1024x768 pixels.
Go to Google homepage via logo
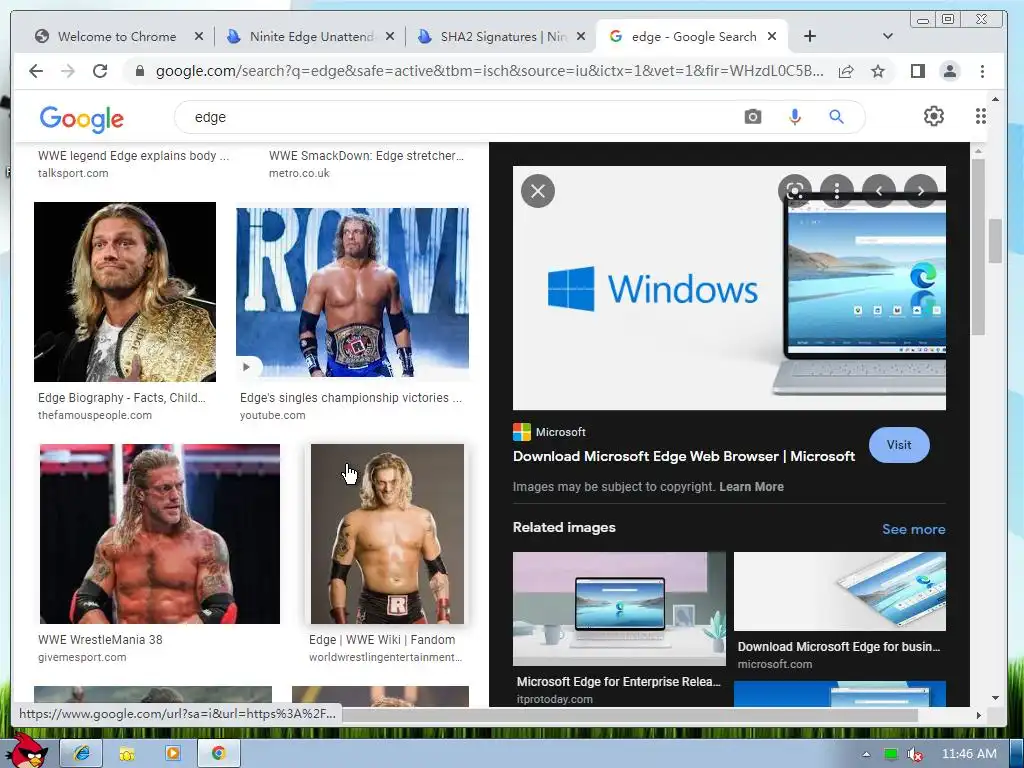[x=82, y=119]
